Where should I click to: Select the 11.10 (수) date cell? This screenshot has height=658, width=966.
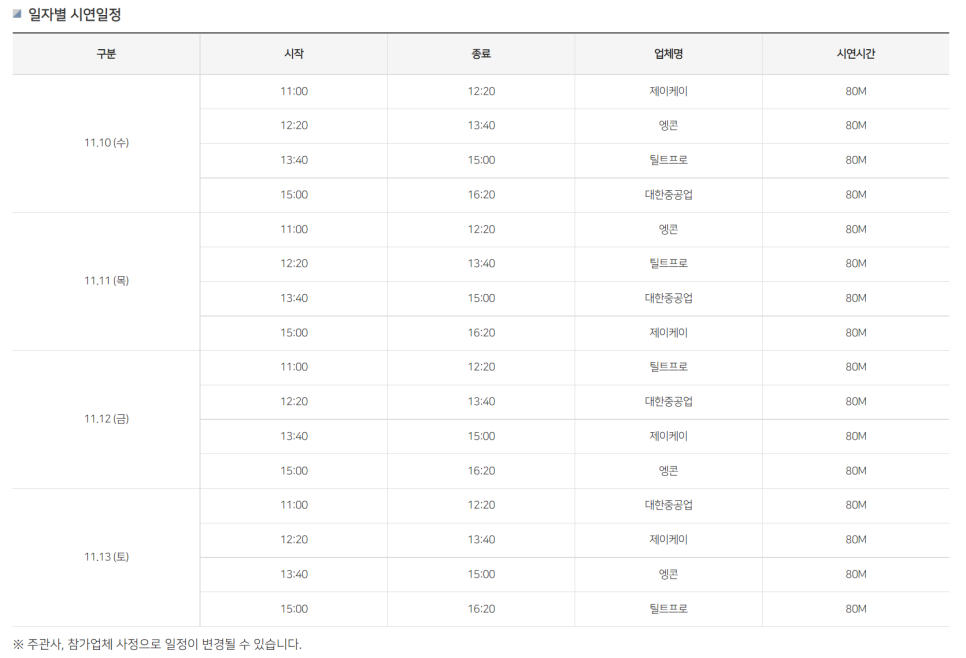[x=106, y=143]
